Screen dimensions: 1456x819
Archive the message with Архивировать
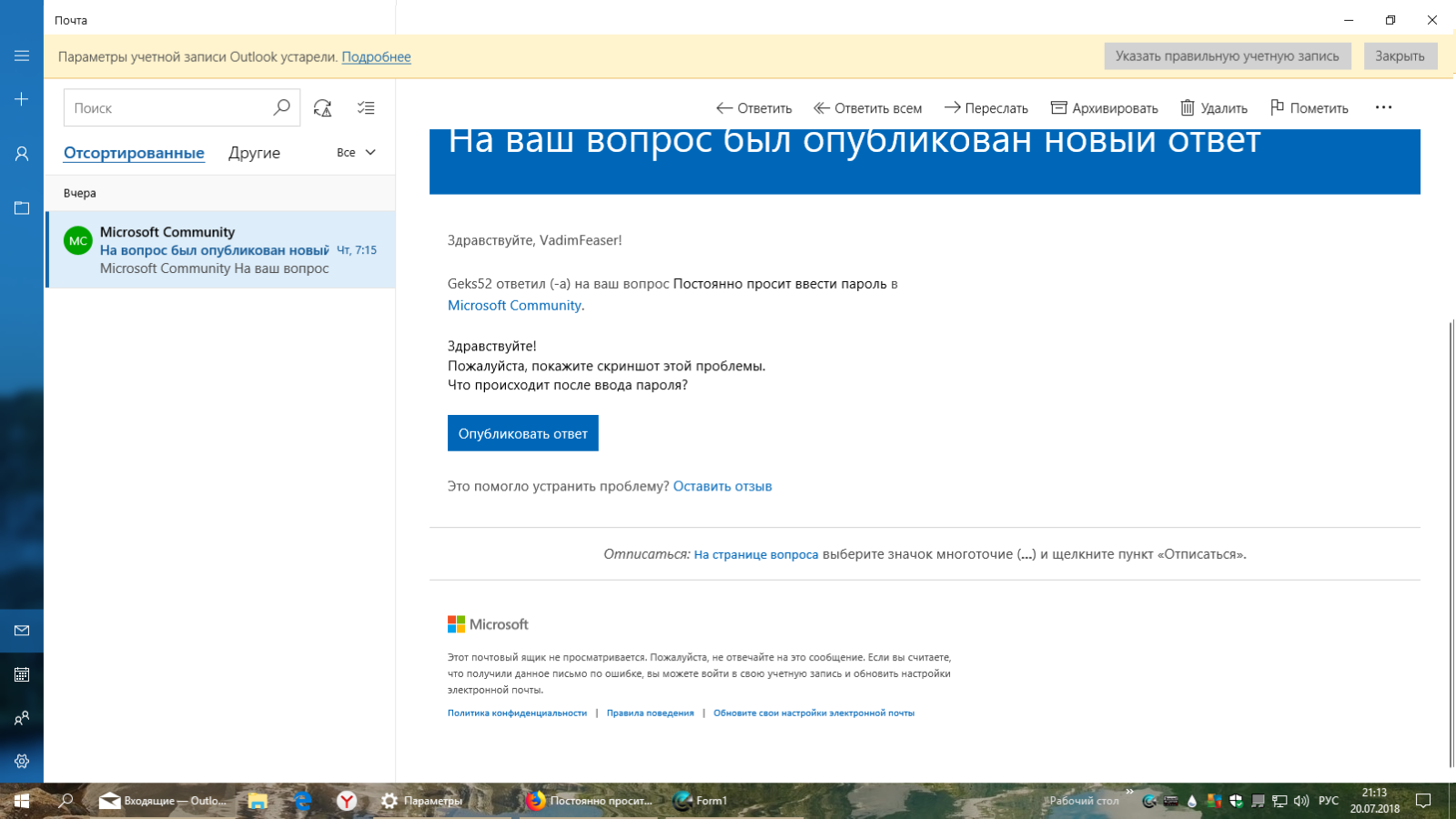pyautogui.click(x=1104, y=108)
